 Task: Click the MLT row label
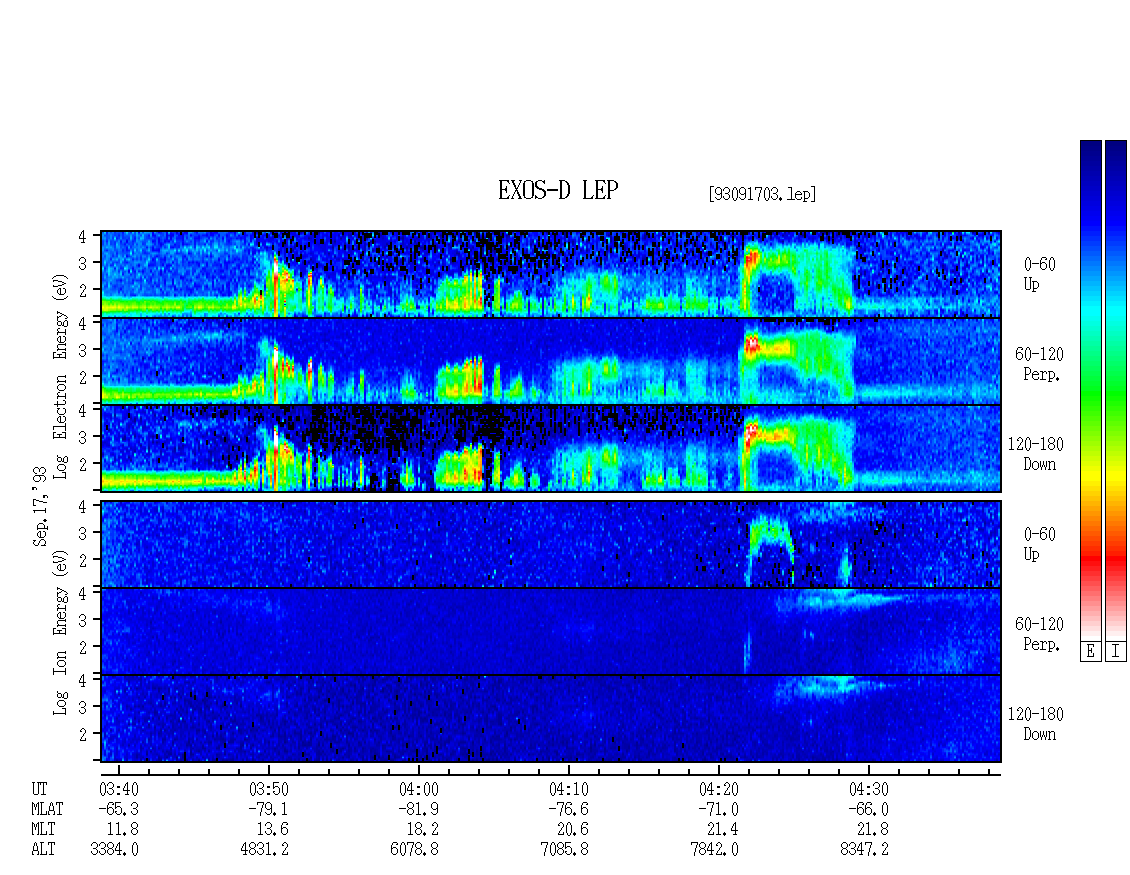point(43,830)
